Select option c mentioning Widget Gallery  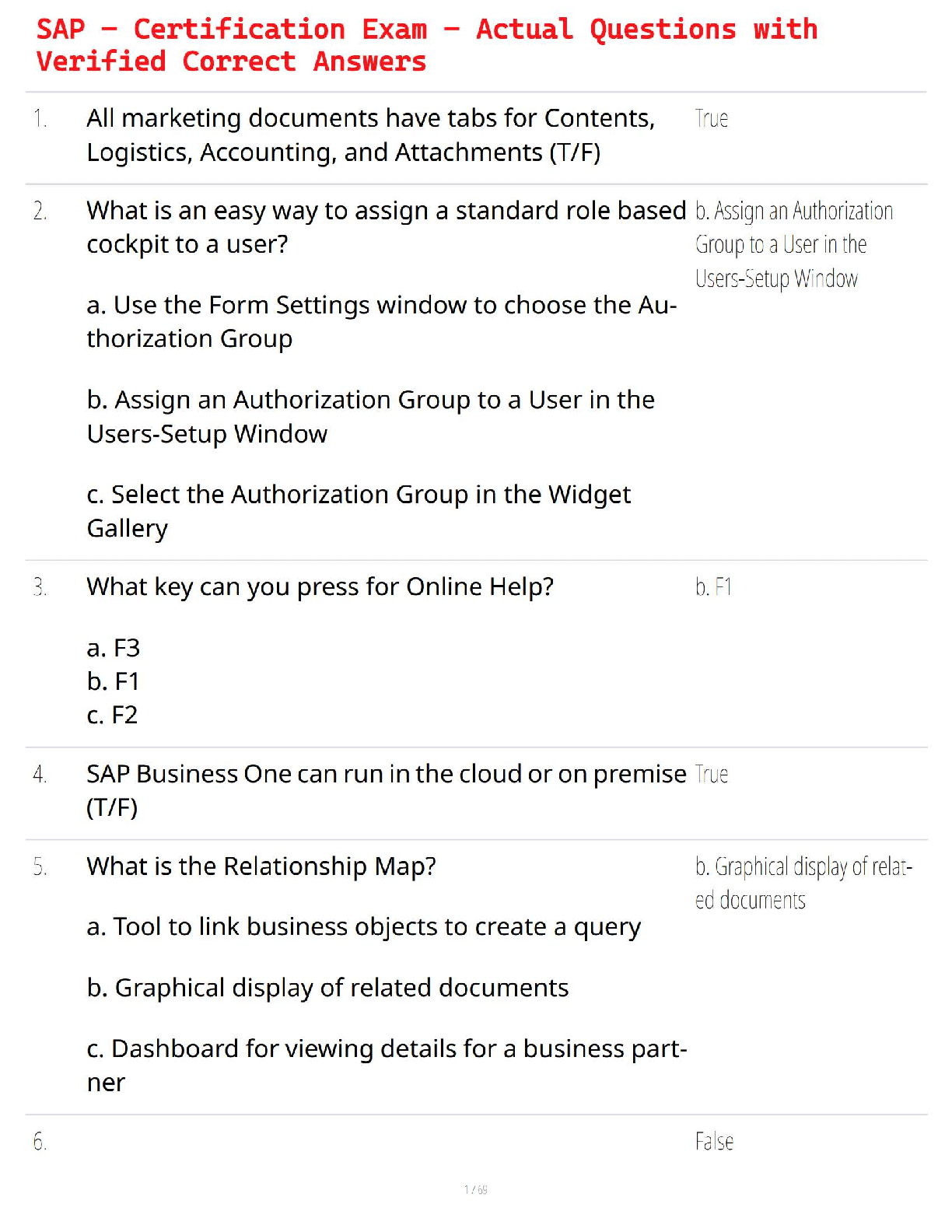(359, 511)
